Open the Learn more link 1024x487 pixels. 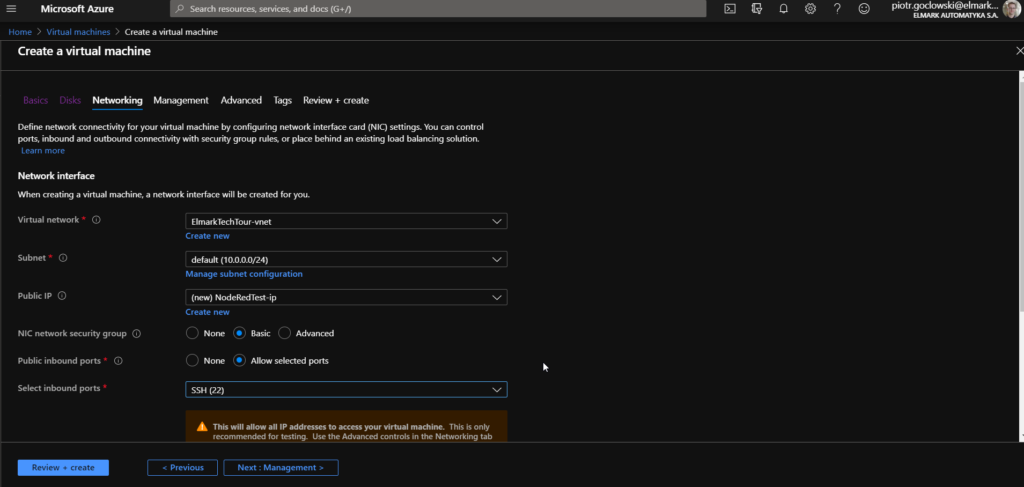click(42, 151)
